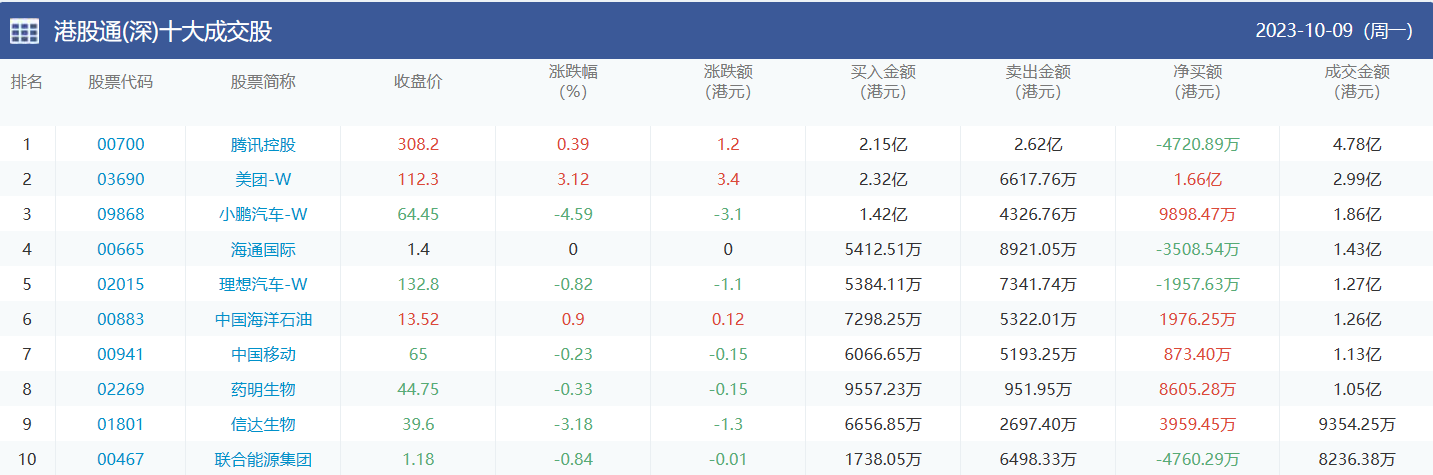Image resolution: width=1433 pixels, height=475 pixels.
Task: Open the 海通国际 stock link
Action: [263, 249]
